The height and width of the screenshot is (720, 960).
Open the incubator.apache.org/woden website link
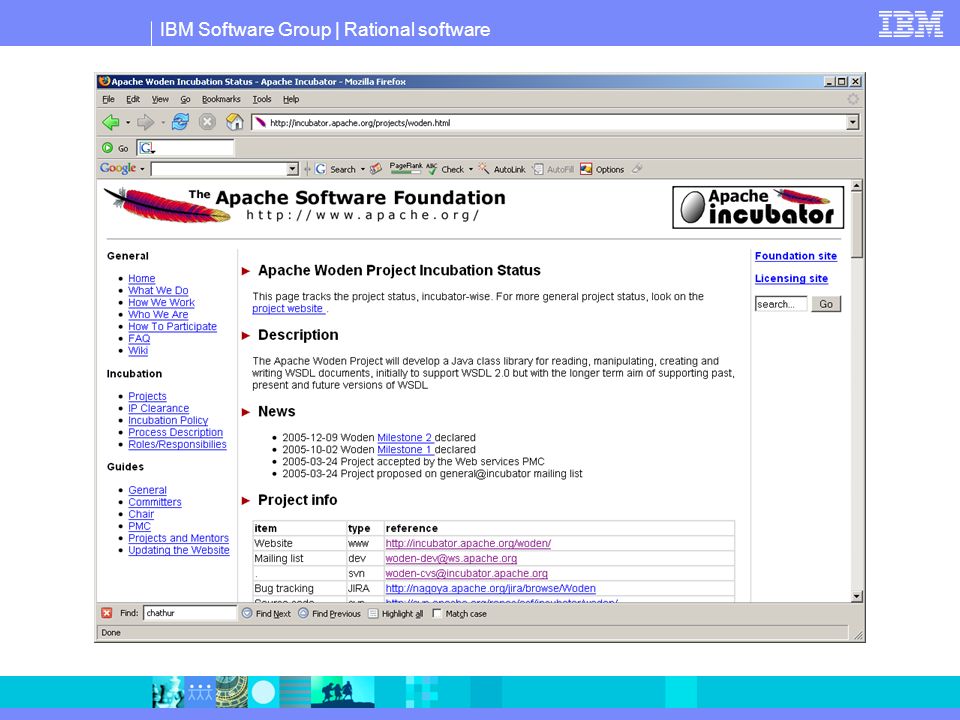[468, 543]
